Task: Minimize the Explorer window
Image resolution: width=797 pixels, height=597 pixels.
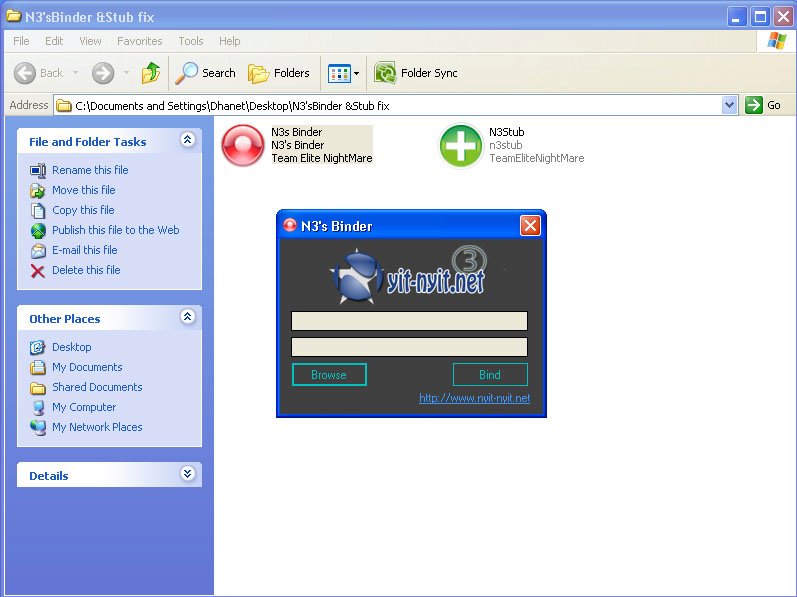Action: 737,17
